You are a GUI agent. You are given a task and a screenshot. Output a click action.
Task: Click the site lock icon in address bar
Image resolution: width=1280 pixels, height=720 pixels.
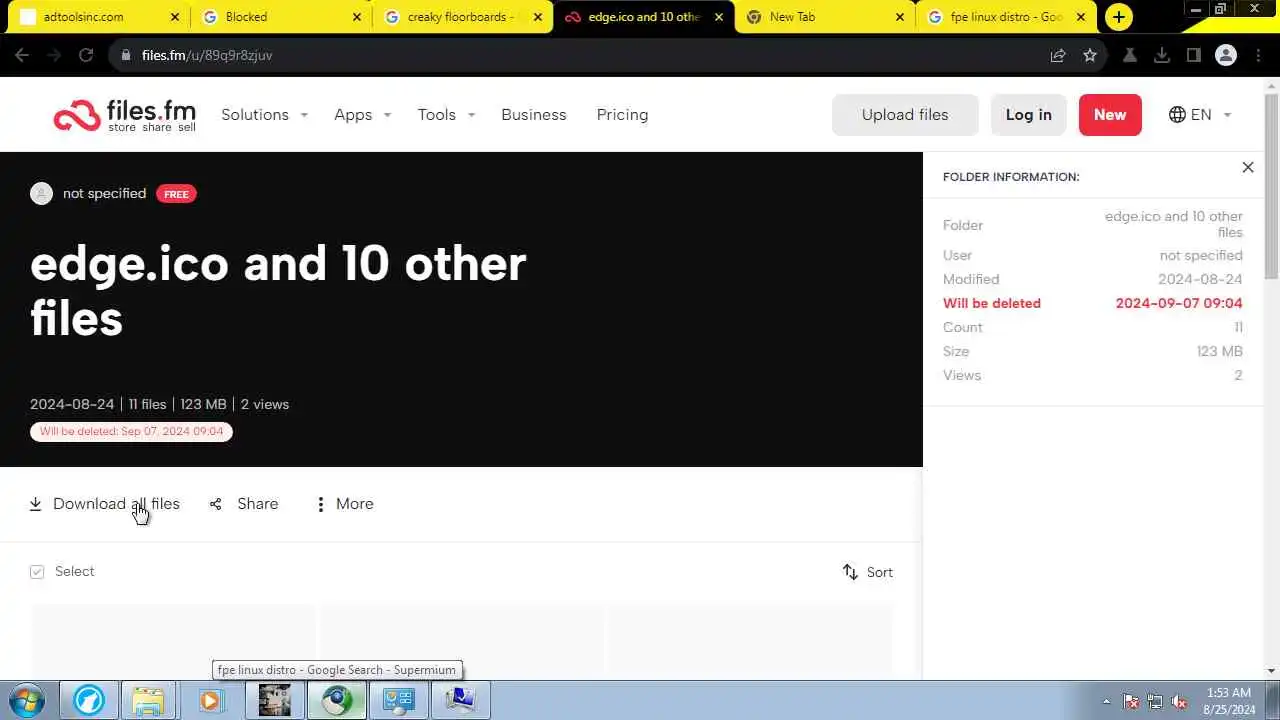(x=126, y=55)
